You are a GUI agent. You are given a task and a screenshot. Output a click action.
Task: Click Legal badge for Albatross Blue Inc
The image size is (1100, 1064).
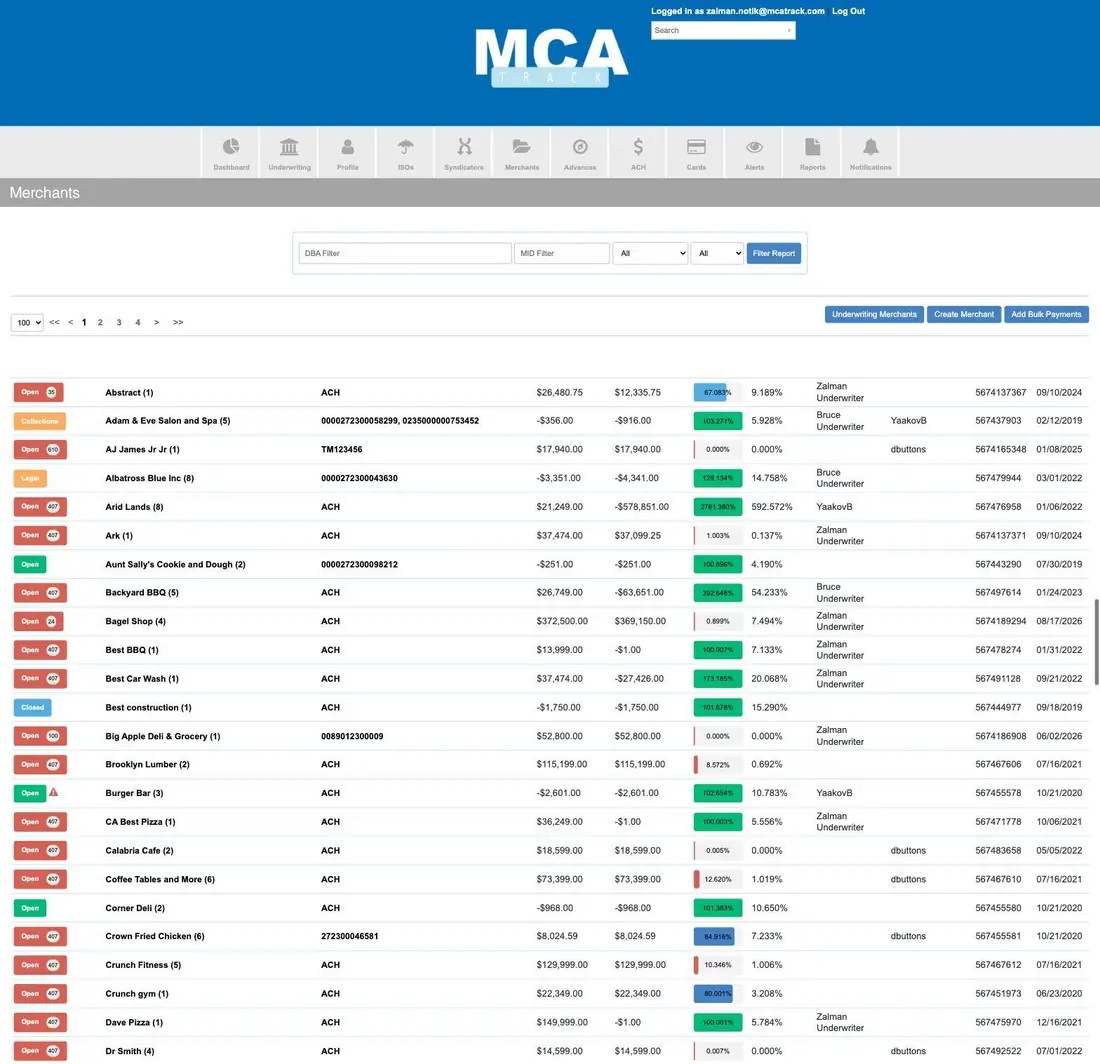pyautogui.click(x=29, y=478)
